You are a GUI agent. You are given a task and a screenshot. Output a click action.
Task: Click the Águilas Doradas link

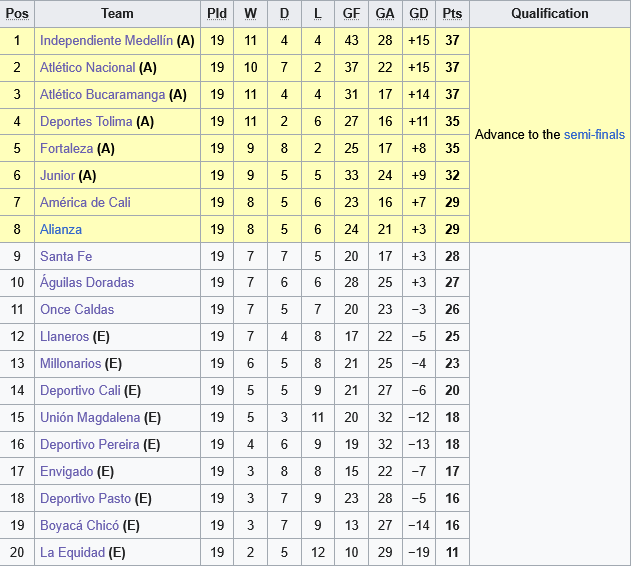(87, 283)
